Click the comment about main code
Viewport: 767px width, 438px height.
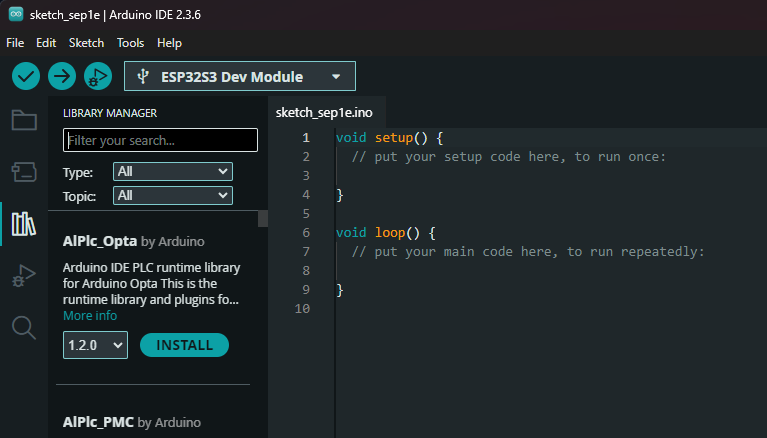tap(528, 252)
